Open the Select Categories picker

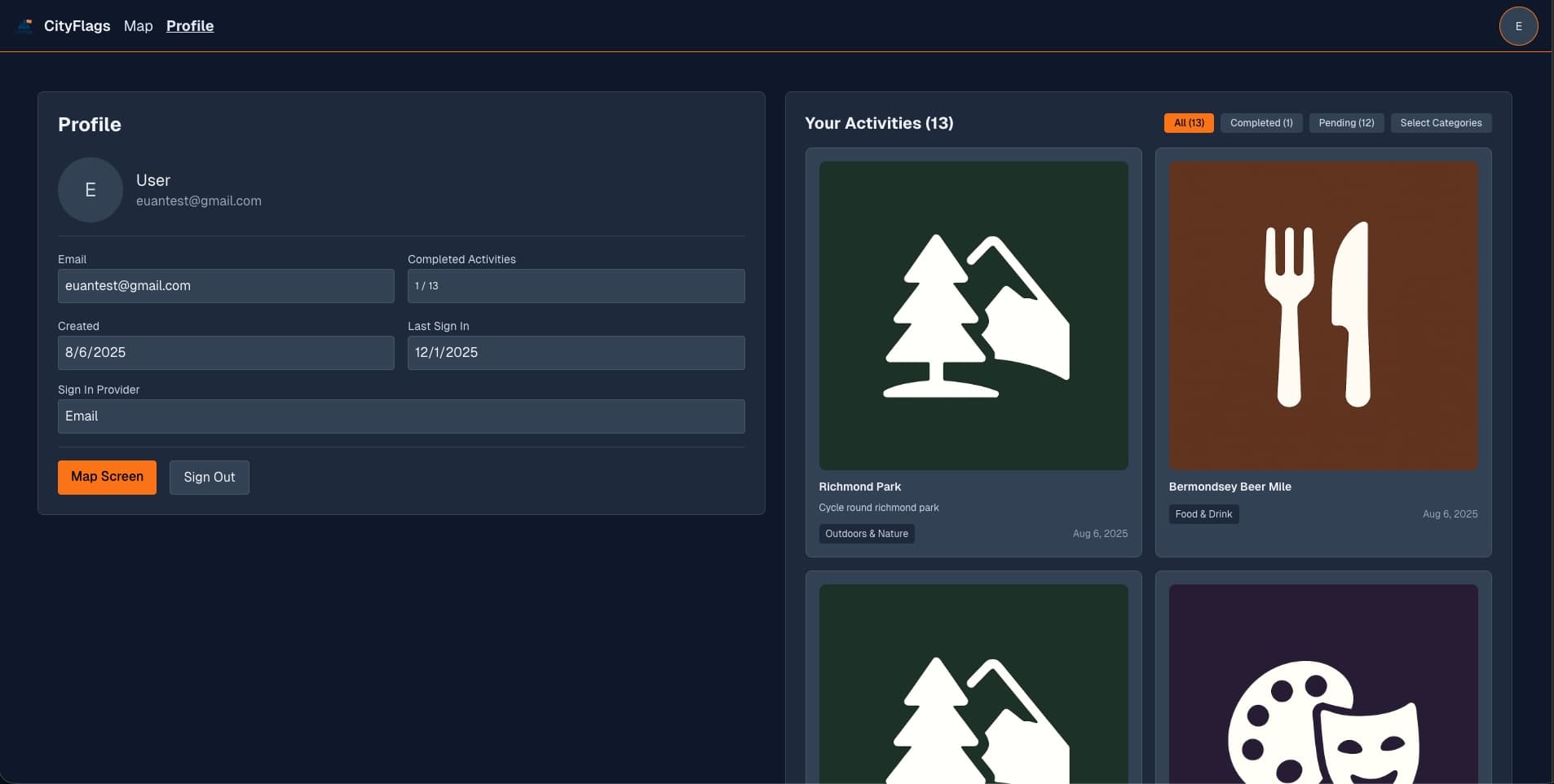click(x=1440, y=122)
